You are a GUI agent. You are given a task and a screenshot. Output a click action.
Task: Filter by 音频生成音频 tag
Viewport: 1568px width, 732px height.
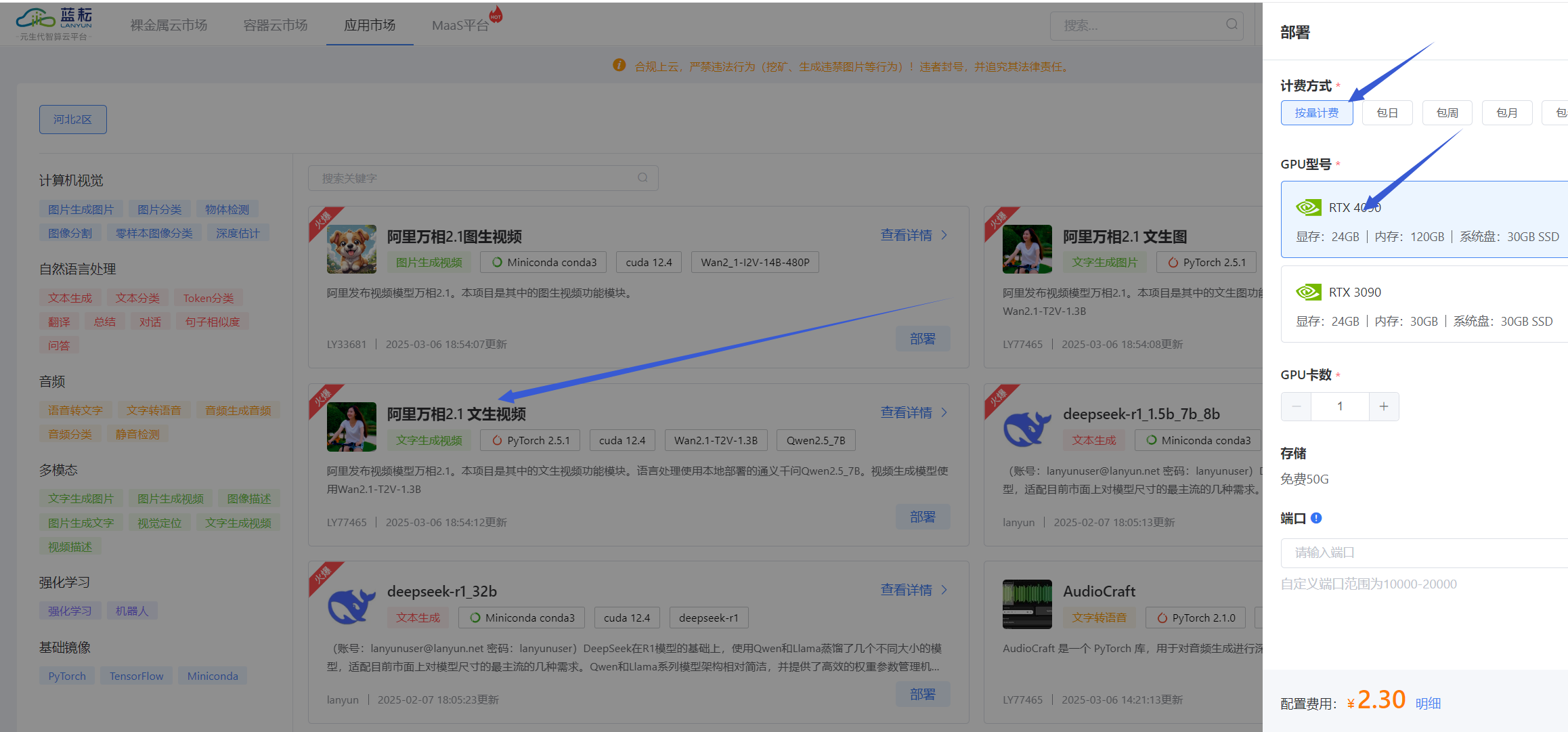coord(238,410)
